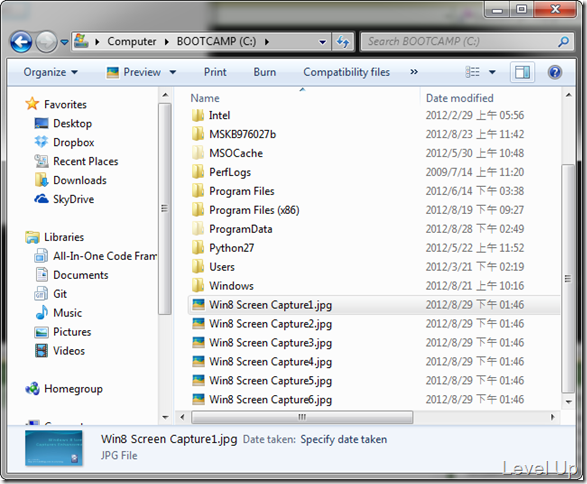Select Homegroup in navigation pane
587x484 pixels.
pos(64,389)
